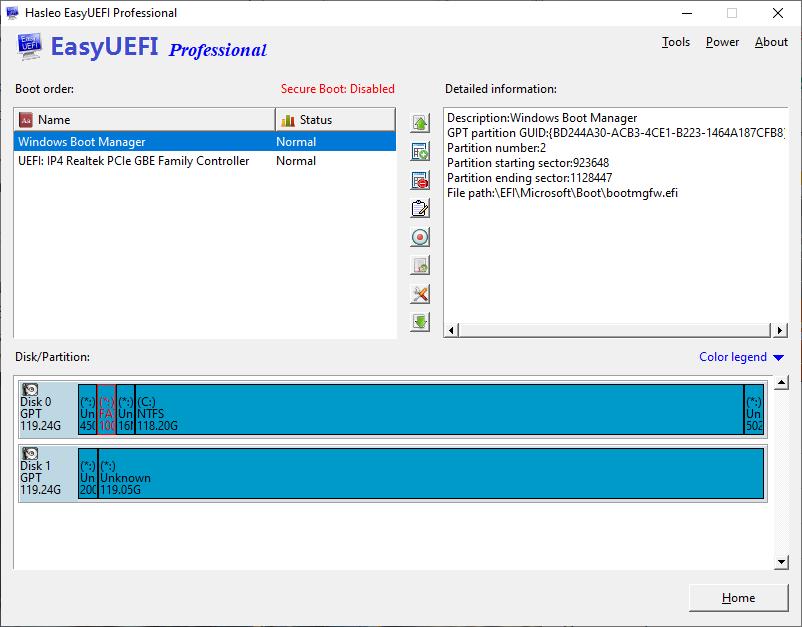
Task: Select the Unknown 119.05G partition on Disk 1
Action: [431, 474]
